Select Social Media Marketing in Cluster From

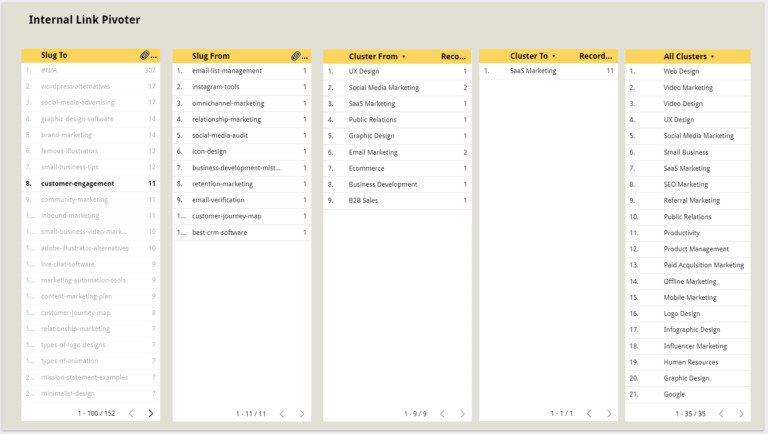pyautogui.click(x=397, y=88)
